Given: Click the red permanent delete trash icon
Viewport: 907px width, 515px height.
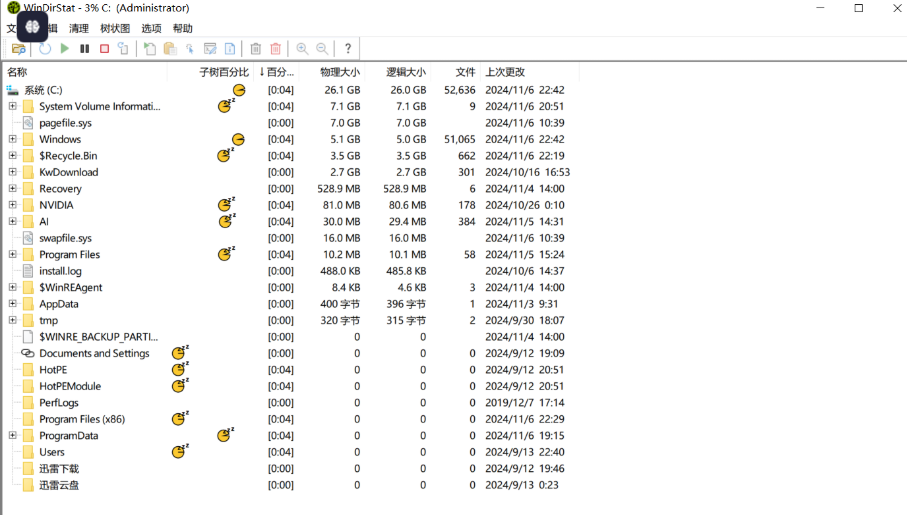Looking at the screenshot, I should pyautogui.click(x=276, y=49).
